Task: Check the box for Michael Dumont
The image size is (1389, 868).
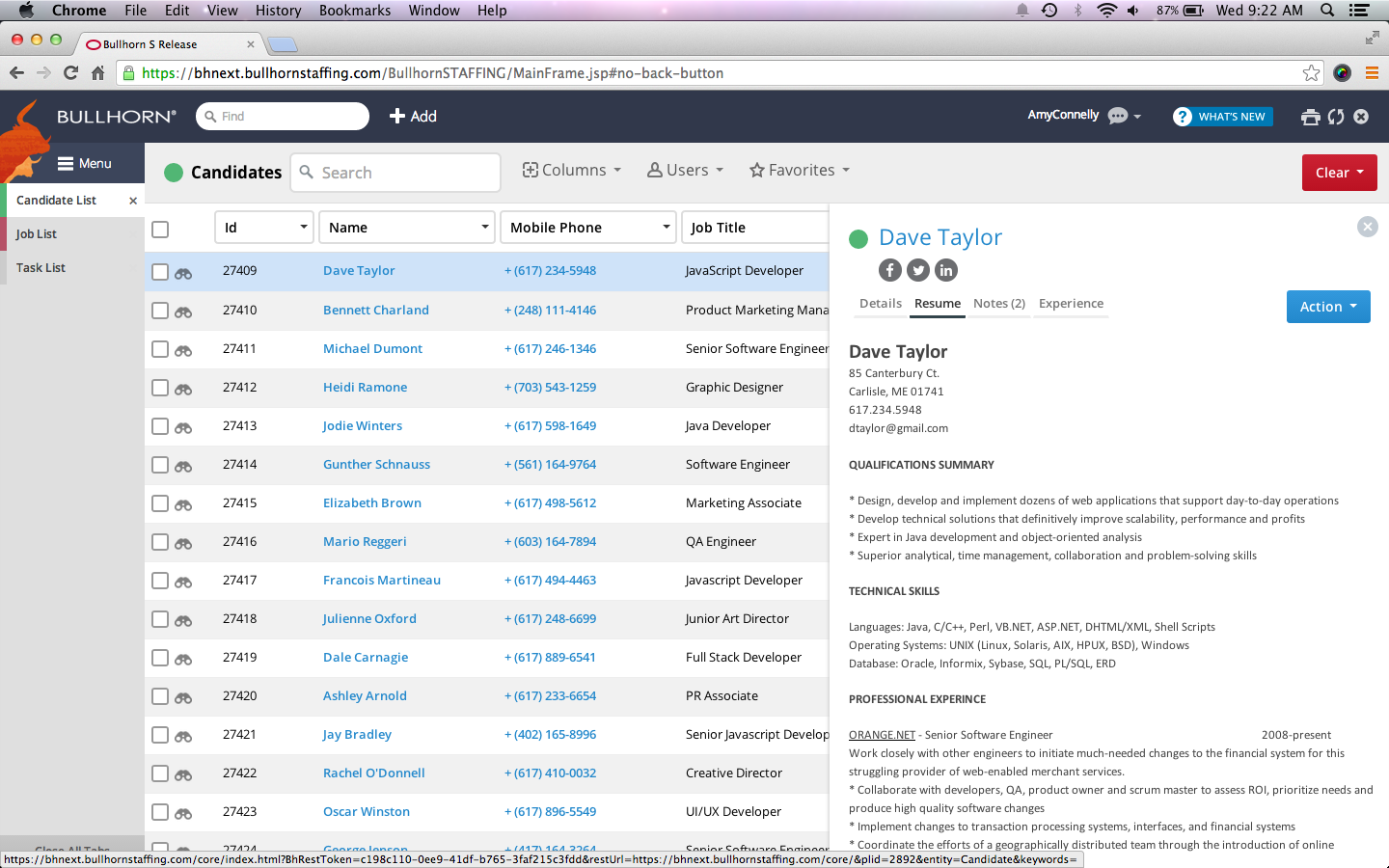Action: click(x=160, y=349)
